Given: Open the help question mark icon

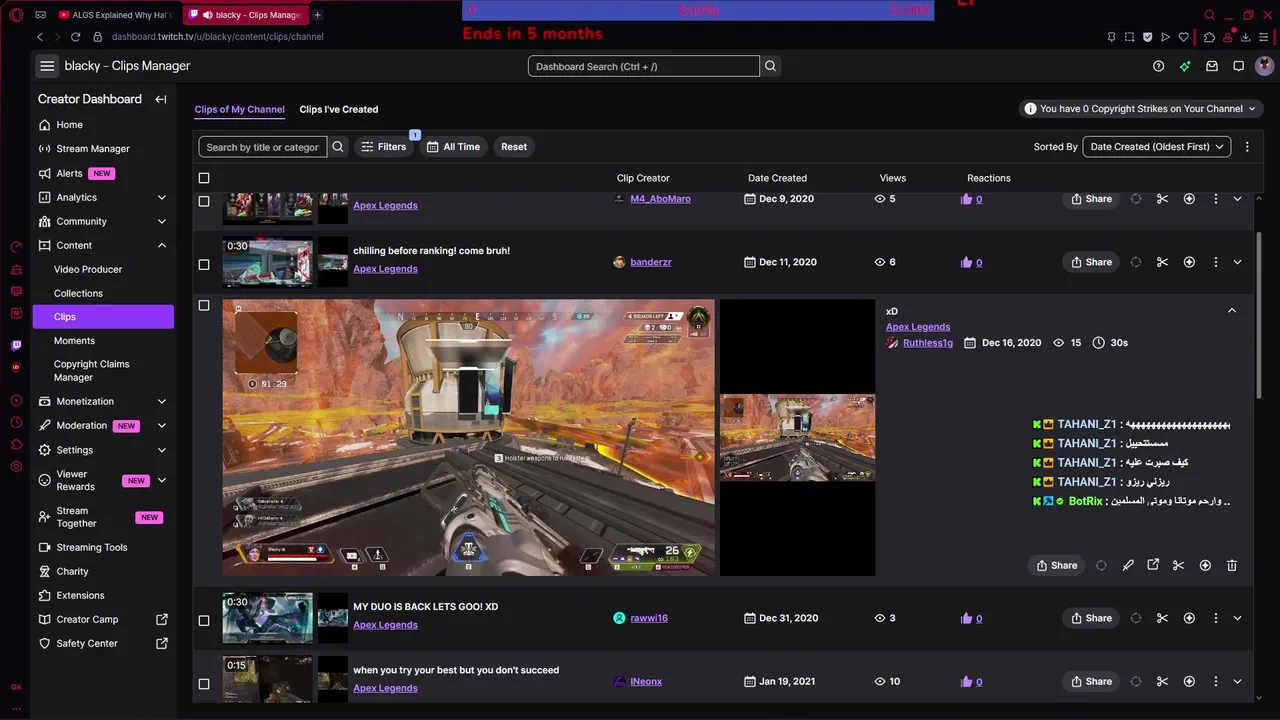Looking at the screenshot, I should 1158,66.
